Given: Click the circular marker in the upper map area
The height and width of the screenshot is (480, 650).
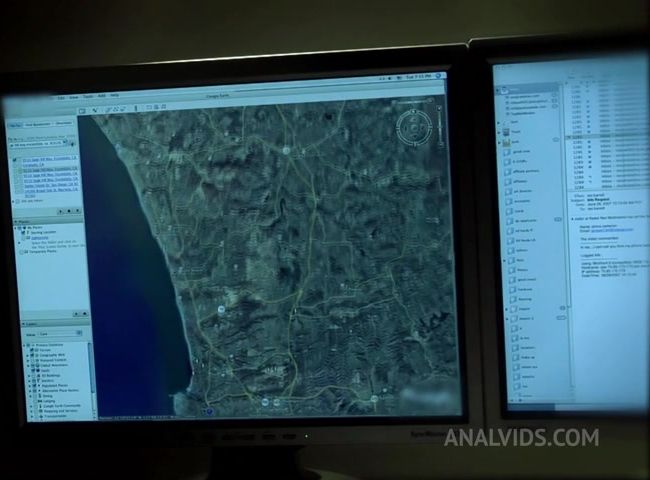Looking at the screenshot, I should tap(286, 150).
